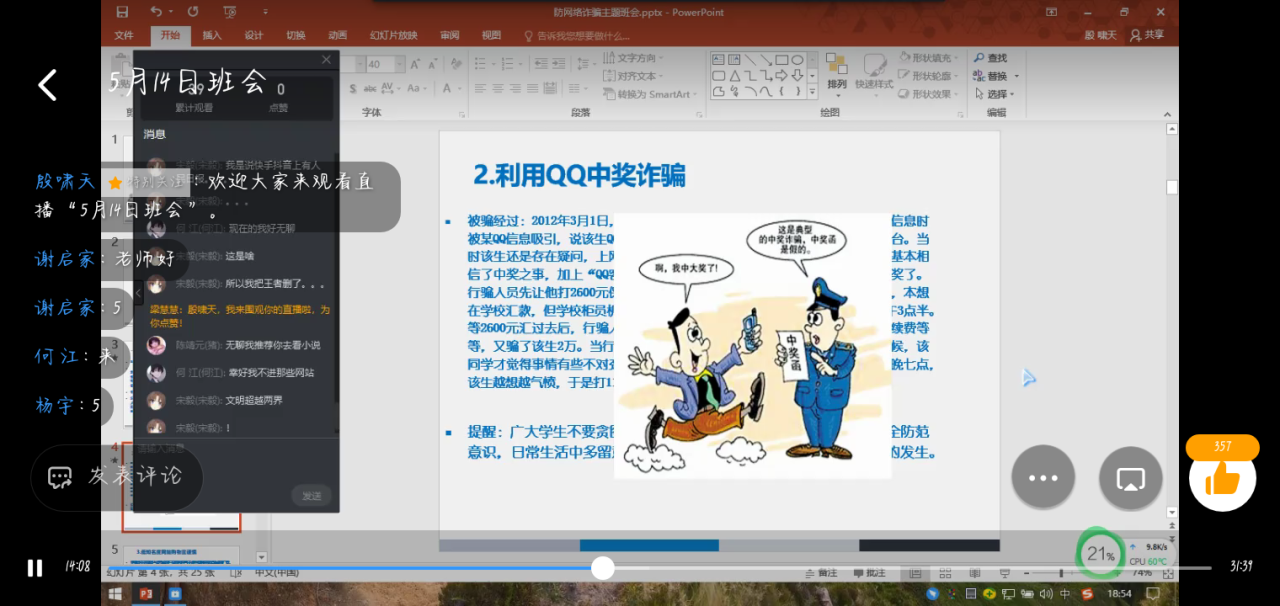1280x606 pixels.
Task: Click the PowerPoint Save icon
Action: pyautogui.click(x=122, y=12)
